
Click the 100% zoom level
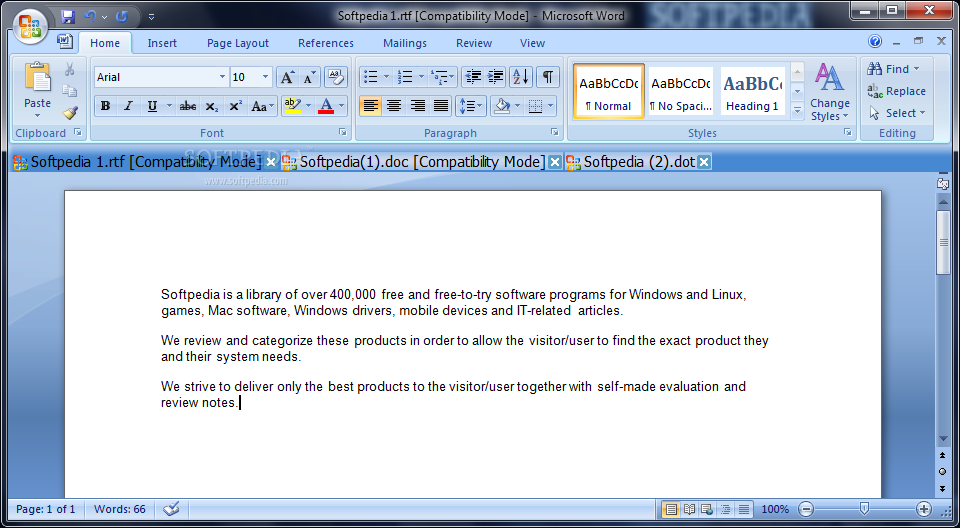pos(775,508)
